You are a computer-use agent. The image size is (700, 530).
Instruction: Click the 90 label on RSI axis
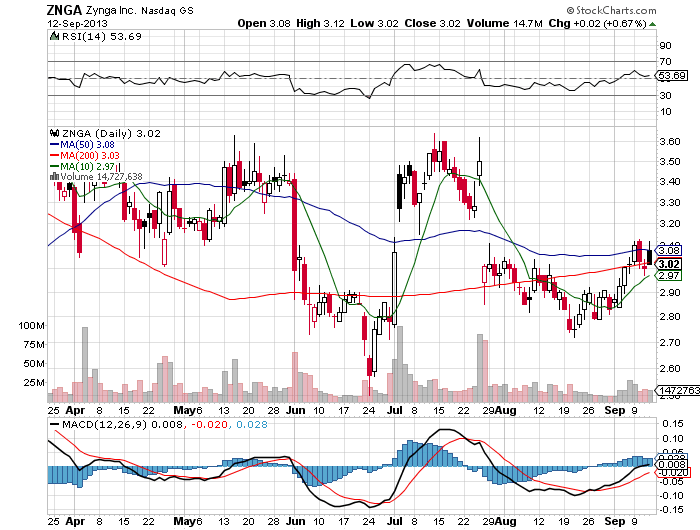click(x=665, y=46)
